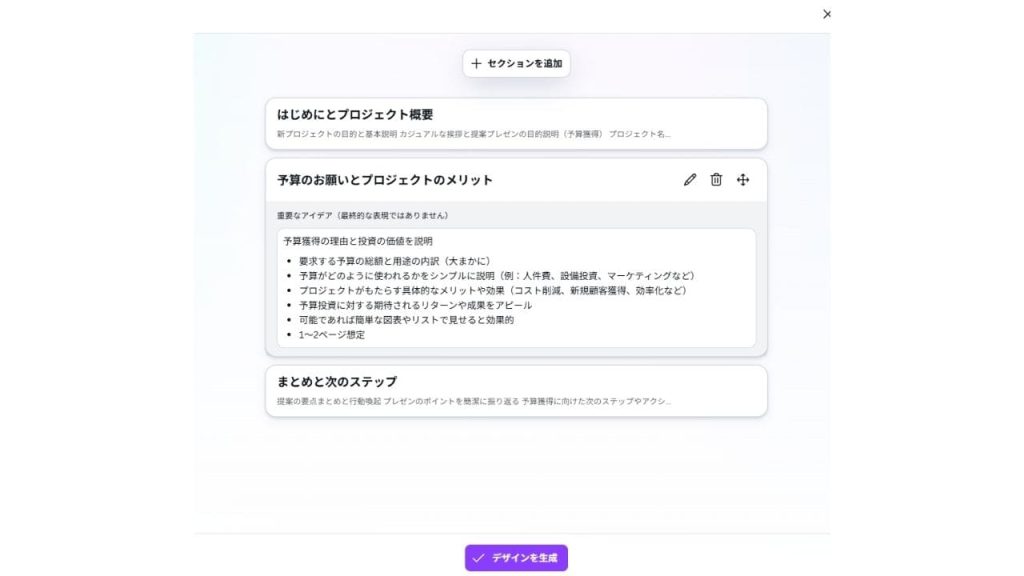Click the pencil edit icon for the budget section
Screen dimensions: 1024x576
click(x=689, y=180)
